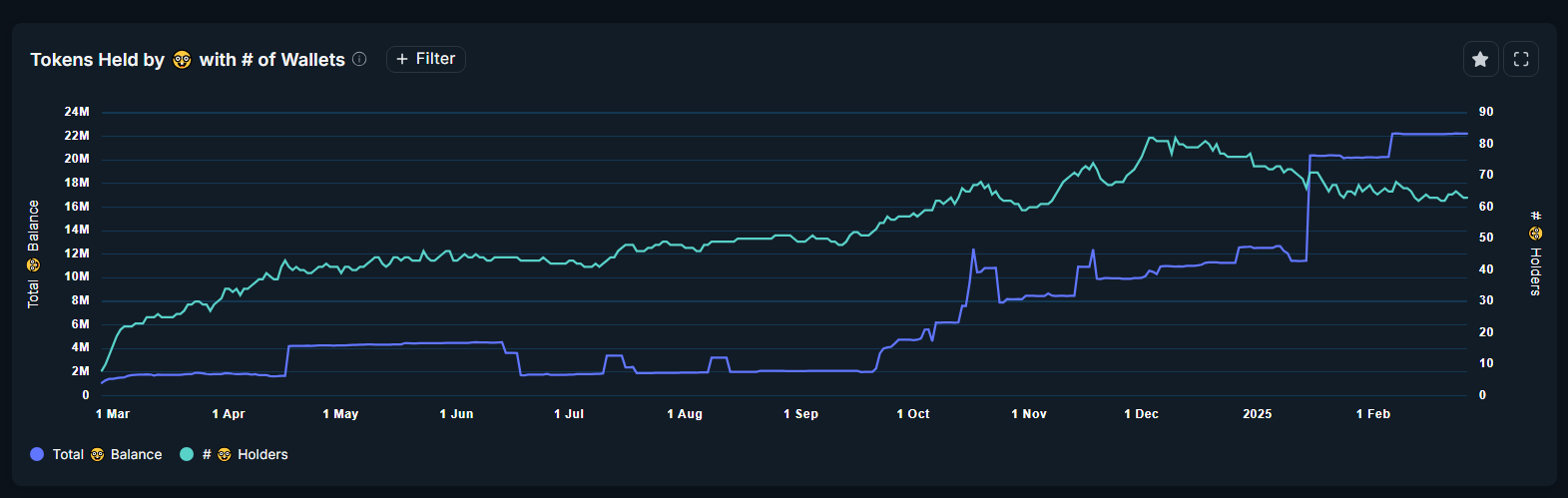Viewport: 1568px width, 498px height.
Task: Expand chart to fullscreen
Action: tap(1521, 59)
